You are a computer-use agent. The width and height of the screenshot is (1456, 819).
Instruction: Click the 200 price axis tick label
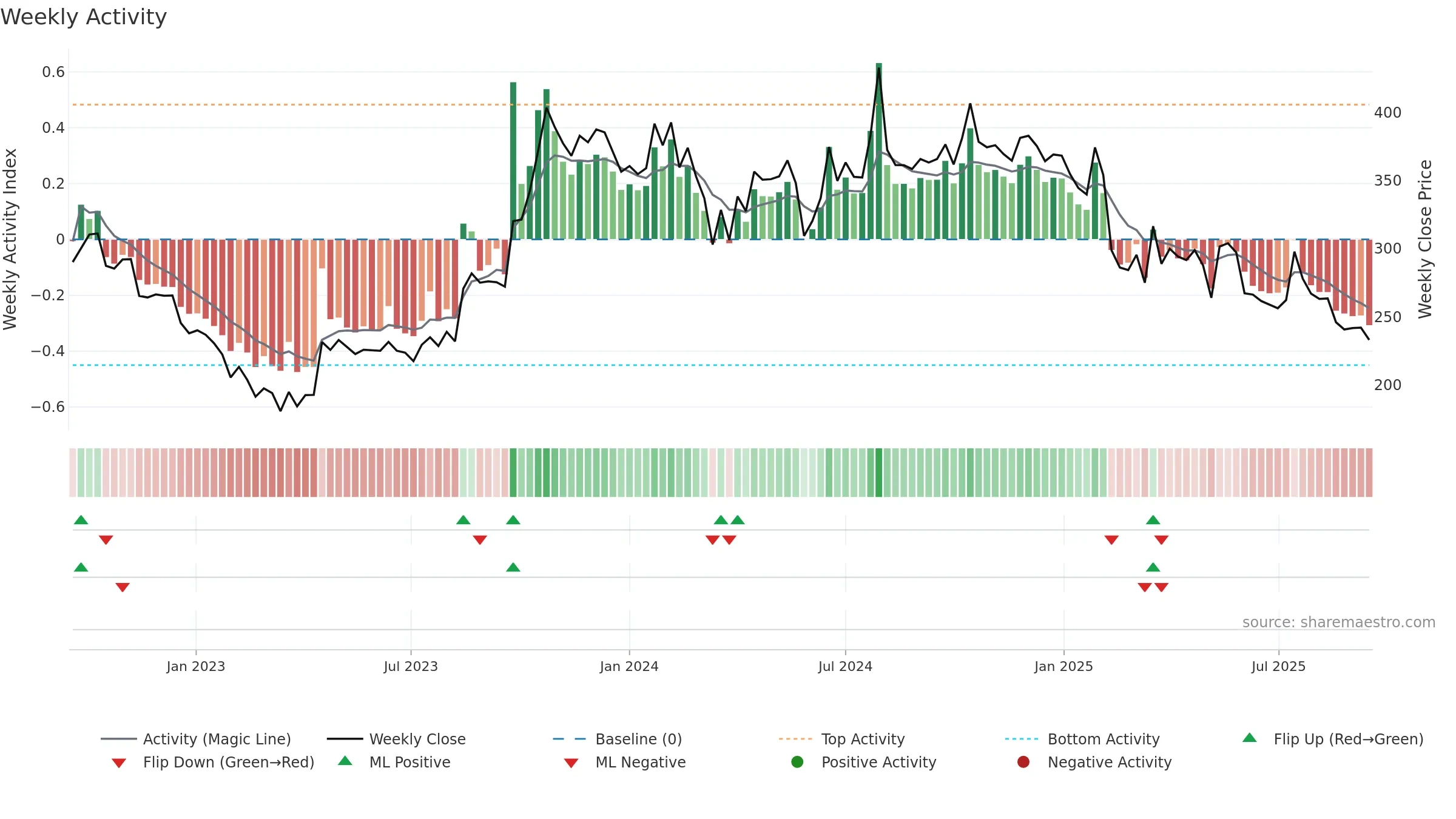point(1387,385)
